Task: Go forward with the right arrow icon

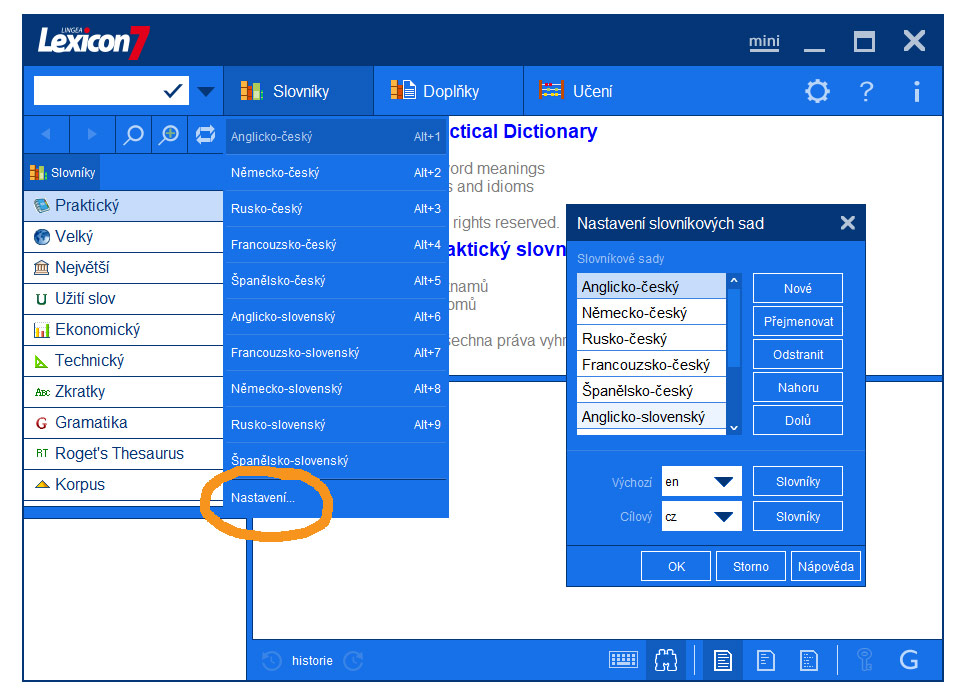Action: [92, 134]
